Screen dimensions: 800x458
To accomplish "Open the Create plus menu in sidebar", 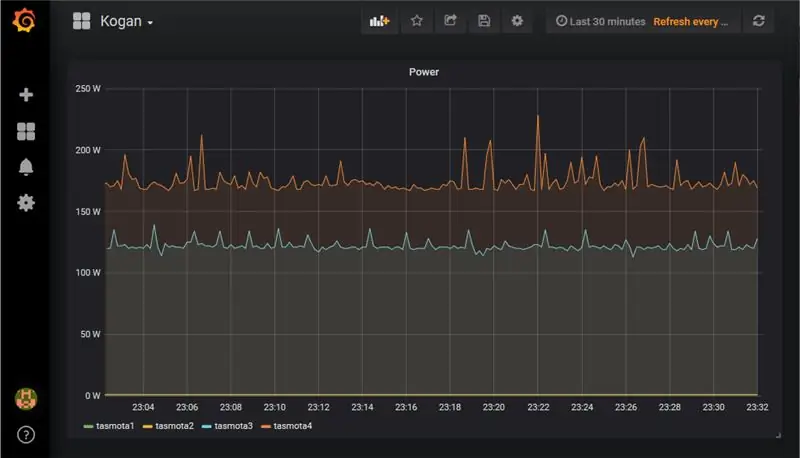I will pyautogui.click(x=26, y=95).
